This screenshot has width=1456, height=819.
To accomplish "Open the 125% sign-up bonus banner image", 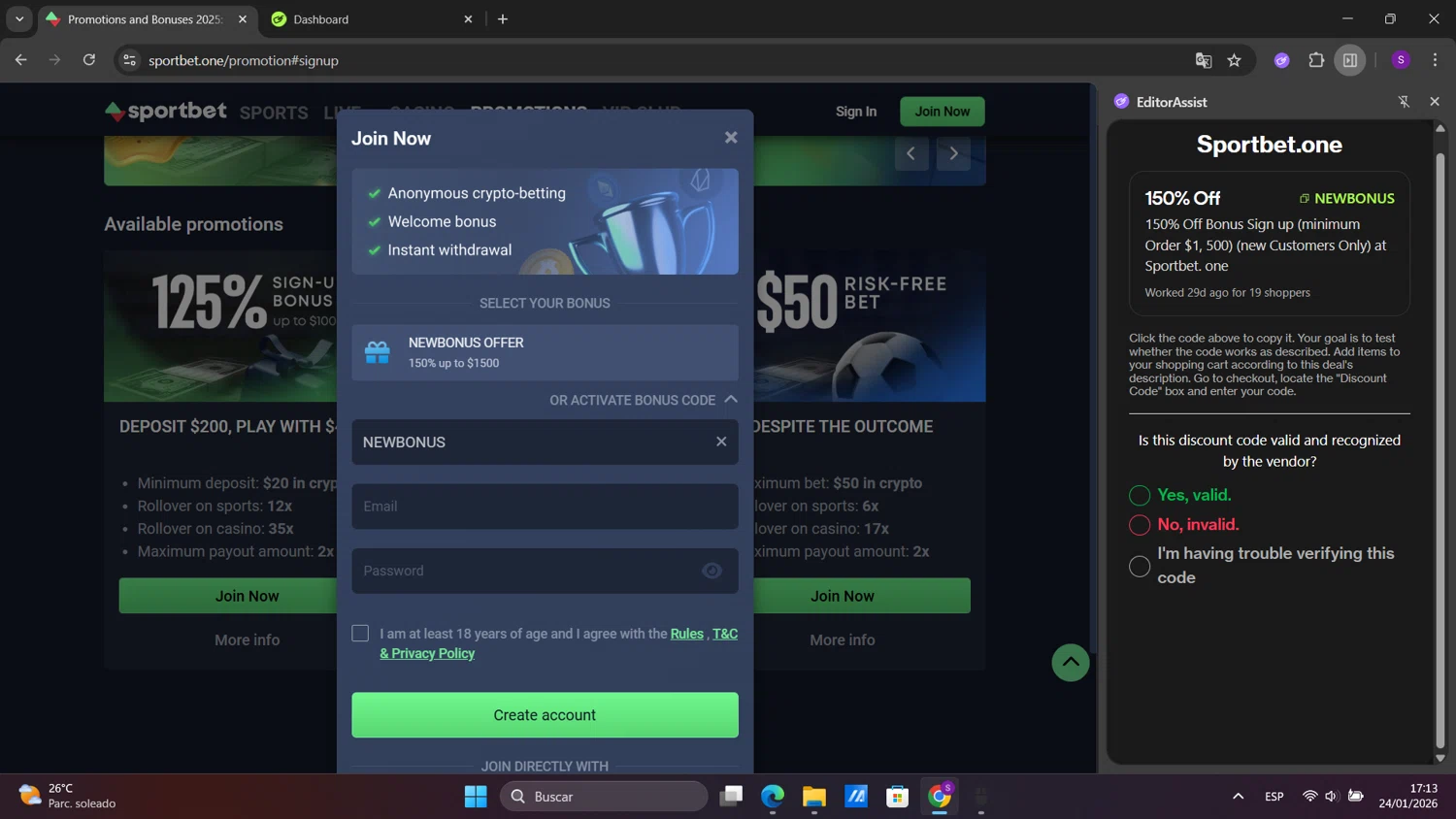I will pyautogui.click(x=220, y=326).
